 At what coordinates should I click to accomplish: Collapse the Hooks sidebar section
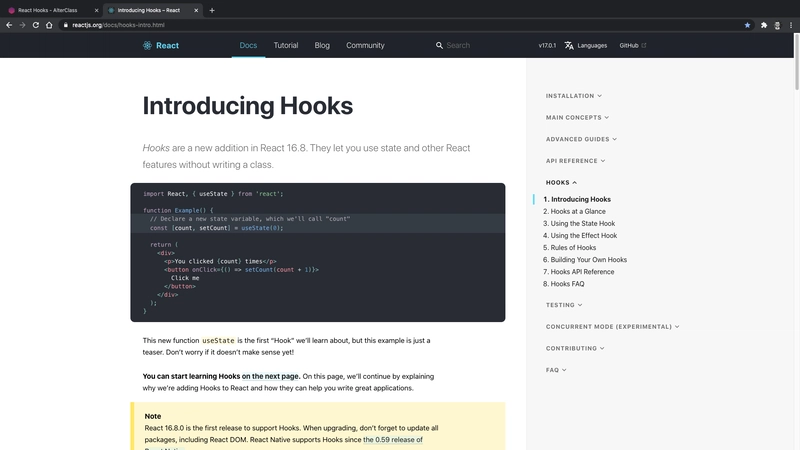point(561,183)
